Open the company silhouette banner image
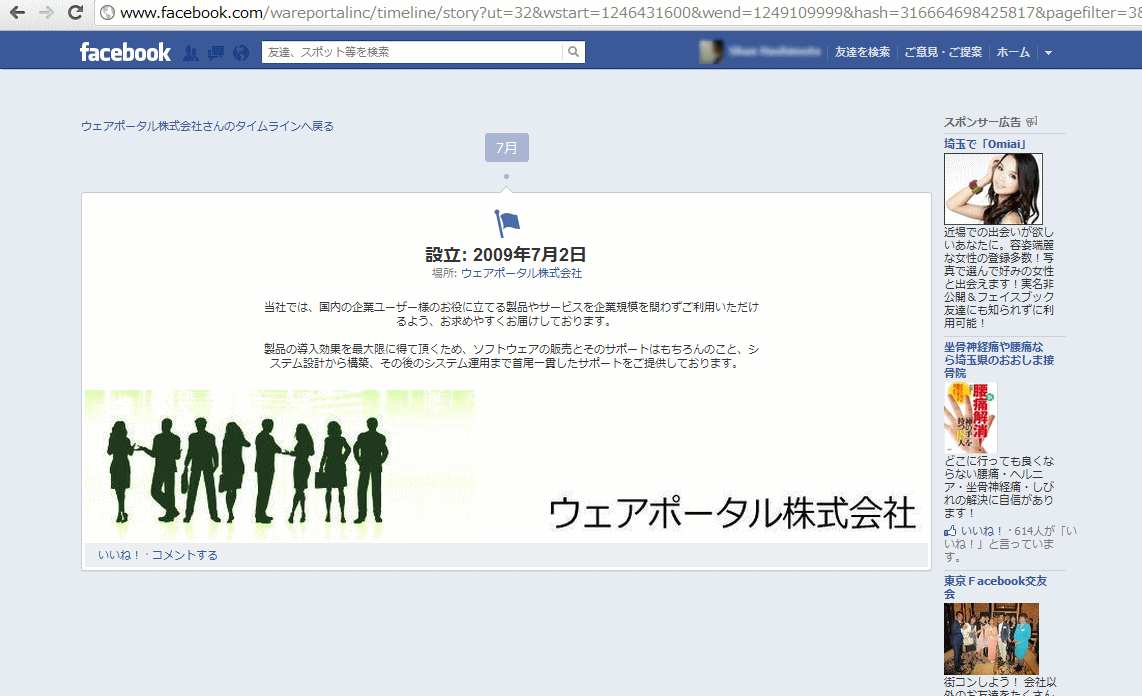 (506, 466)
